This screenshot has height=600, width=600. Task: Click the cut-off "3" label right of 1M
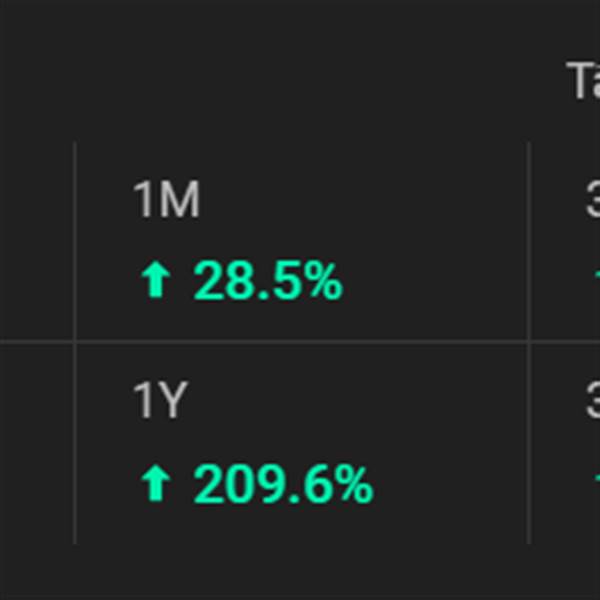click(592, 202)
